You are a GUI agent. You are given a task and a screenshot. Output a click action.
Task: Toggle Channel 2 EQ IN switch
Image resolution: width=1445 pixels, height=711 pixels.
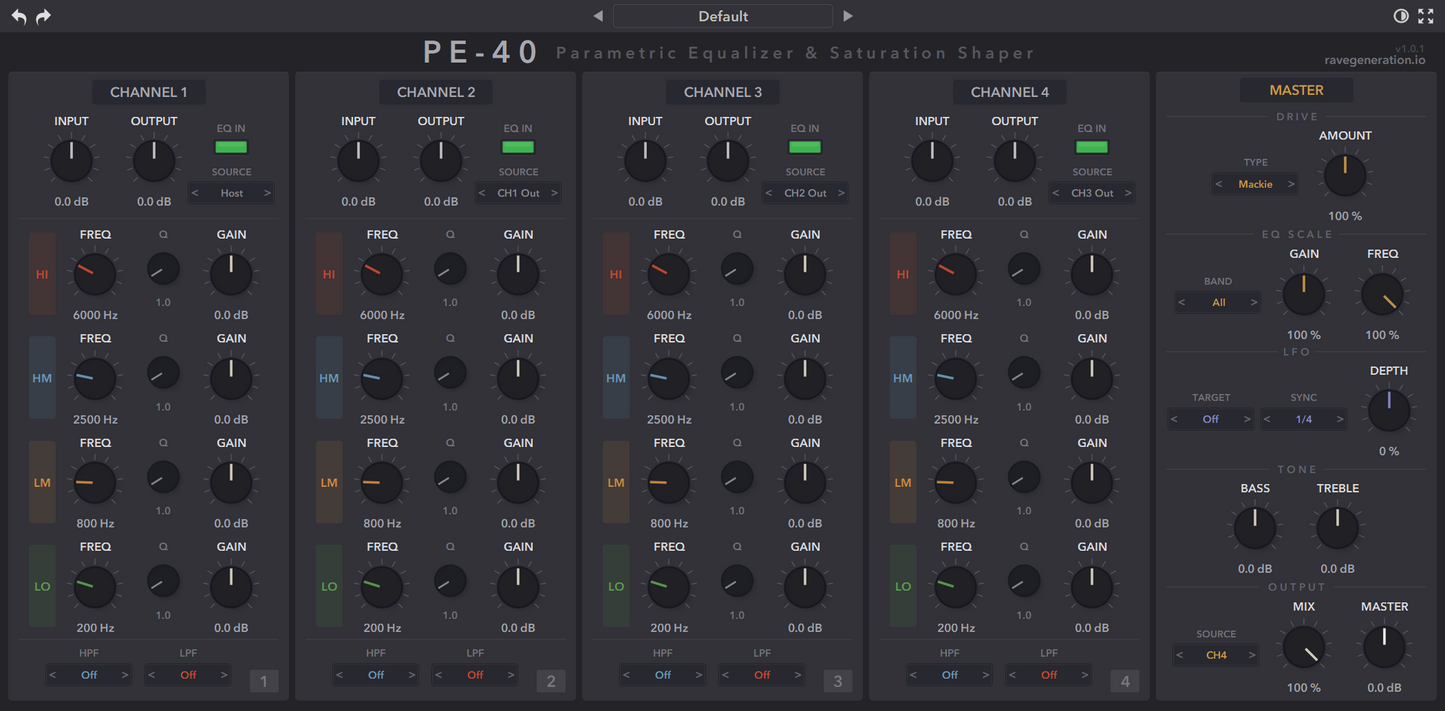(518, 147)
